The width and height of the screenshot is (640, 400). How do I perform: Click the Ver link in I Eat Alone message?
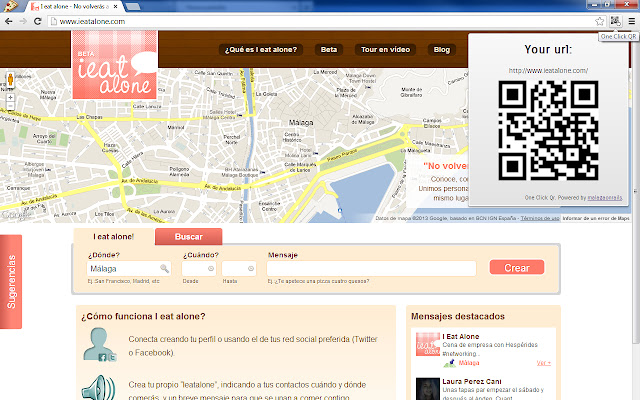[543, 363]
